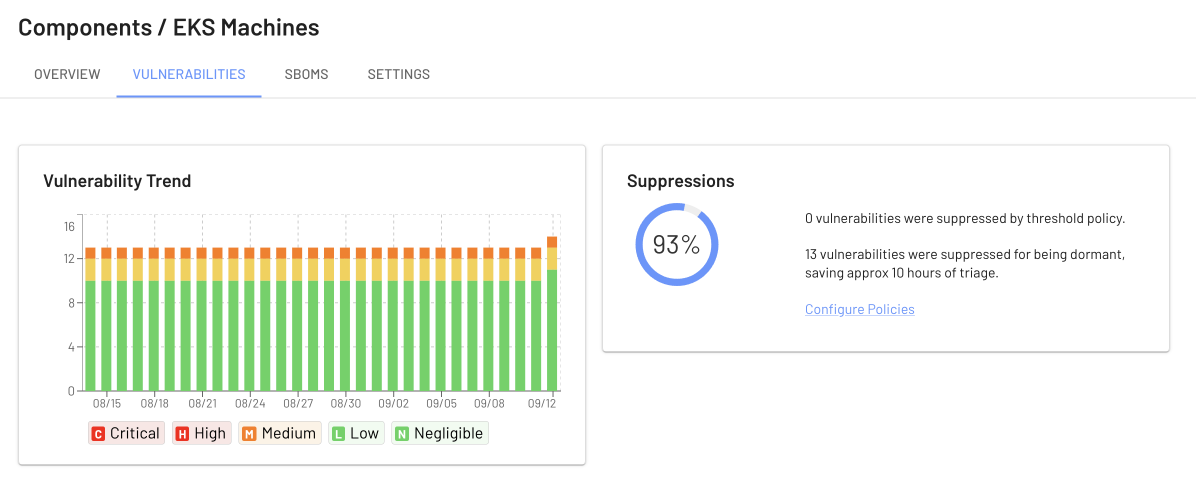This screenshot has height=487, width=1196.
Task: Click the High severity H icon
Action: click(x=182, y=434)
